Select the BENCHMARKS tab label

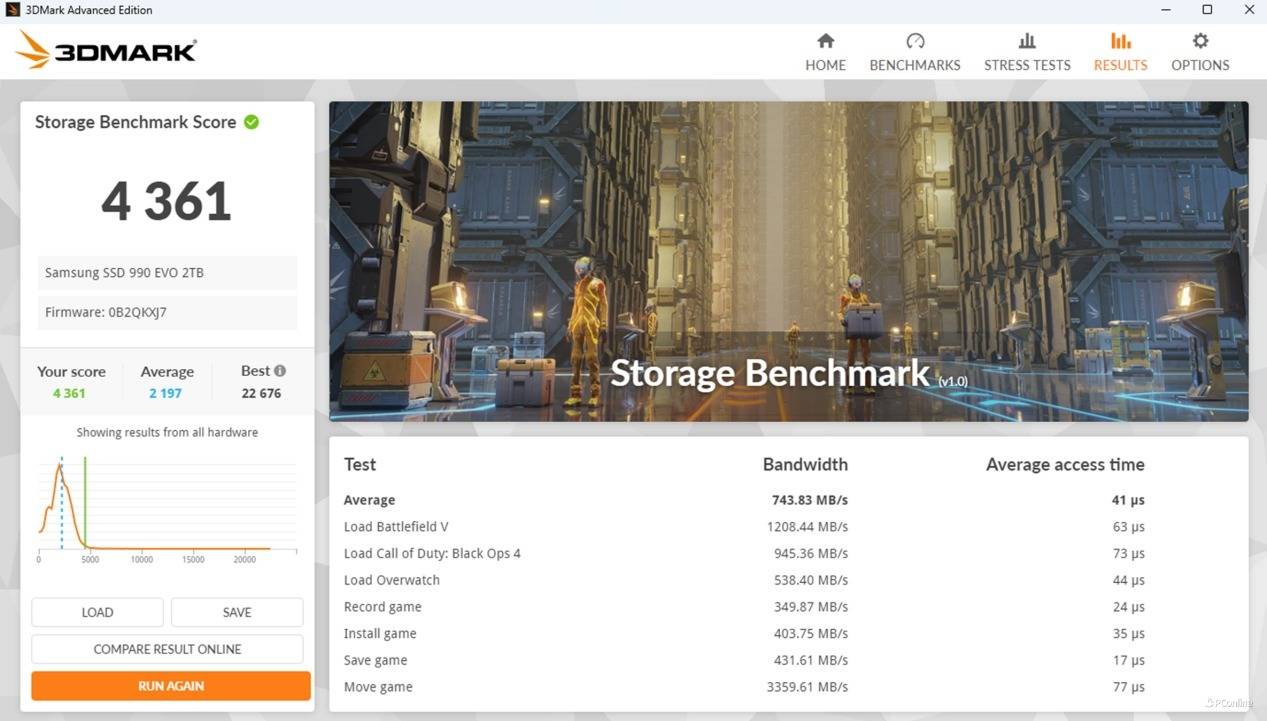tap(915, 65)
